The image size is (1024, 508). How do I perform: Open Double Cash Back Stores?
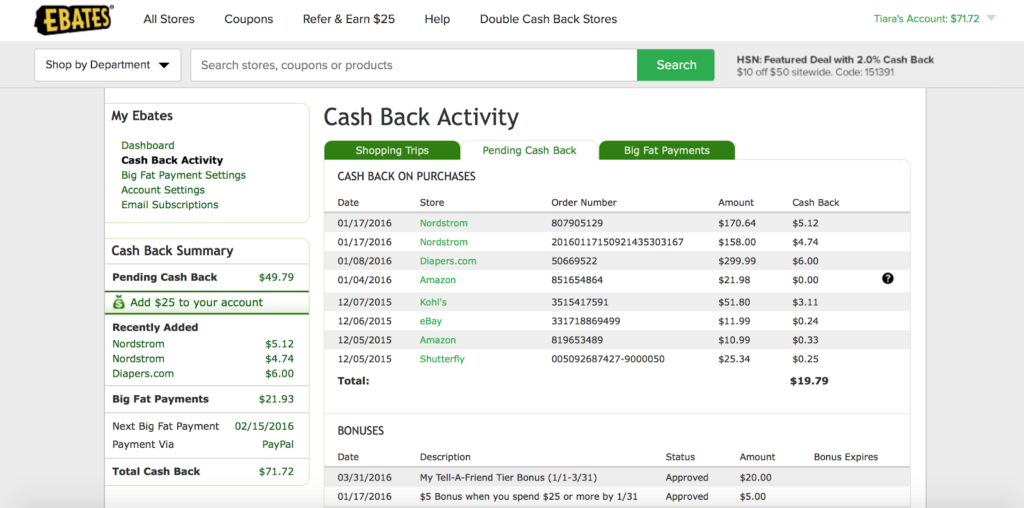pos(549,19)
